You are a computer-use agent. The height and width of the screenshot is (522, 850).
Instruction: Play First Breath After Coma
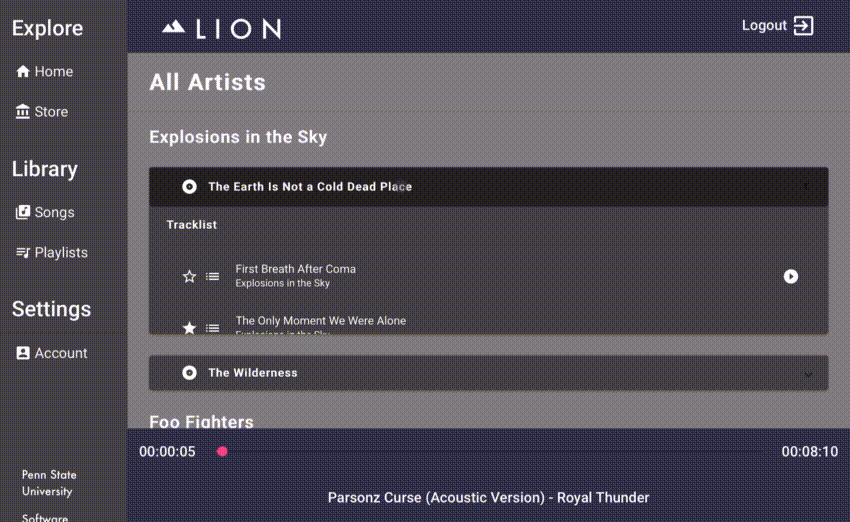791,276
